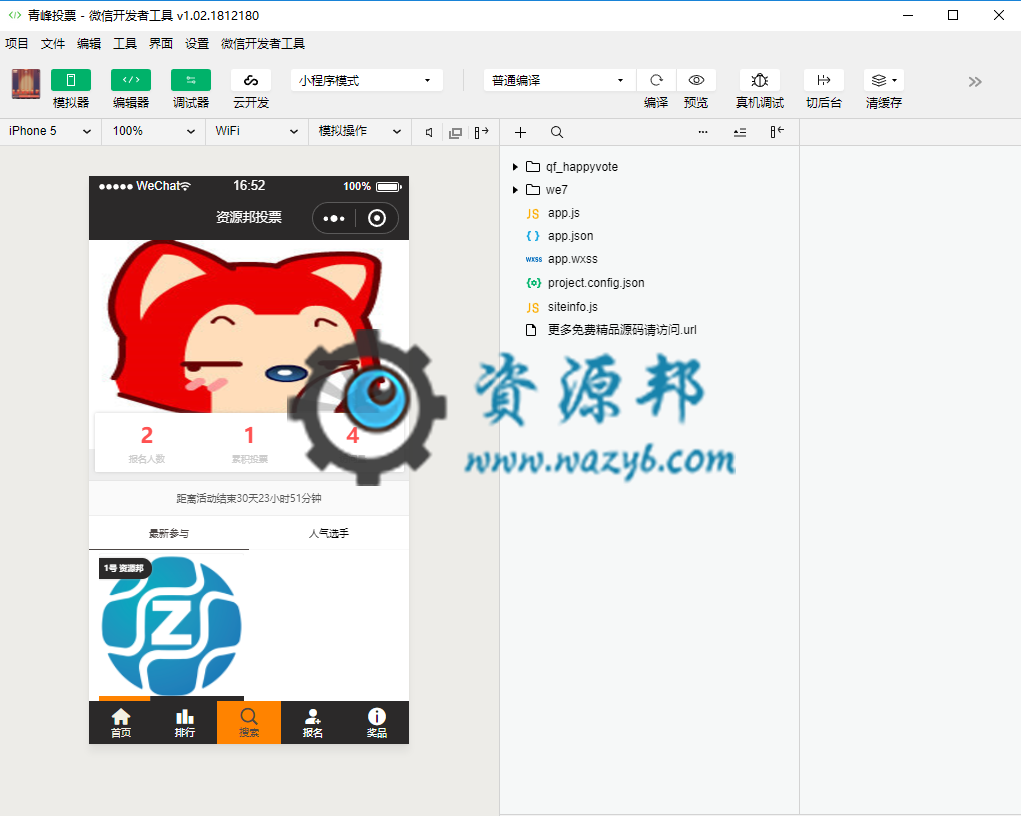Open the 项目 menu

tap(17, 44)
